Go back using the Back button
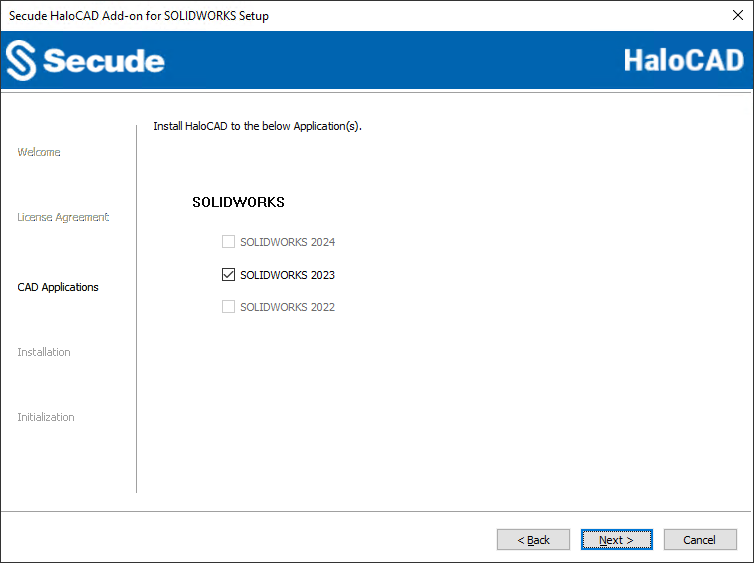 [533, 540]
